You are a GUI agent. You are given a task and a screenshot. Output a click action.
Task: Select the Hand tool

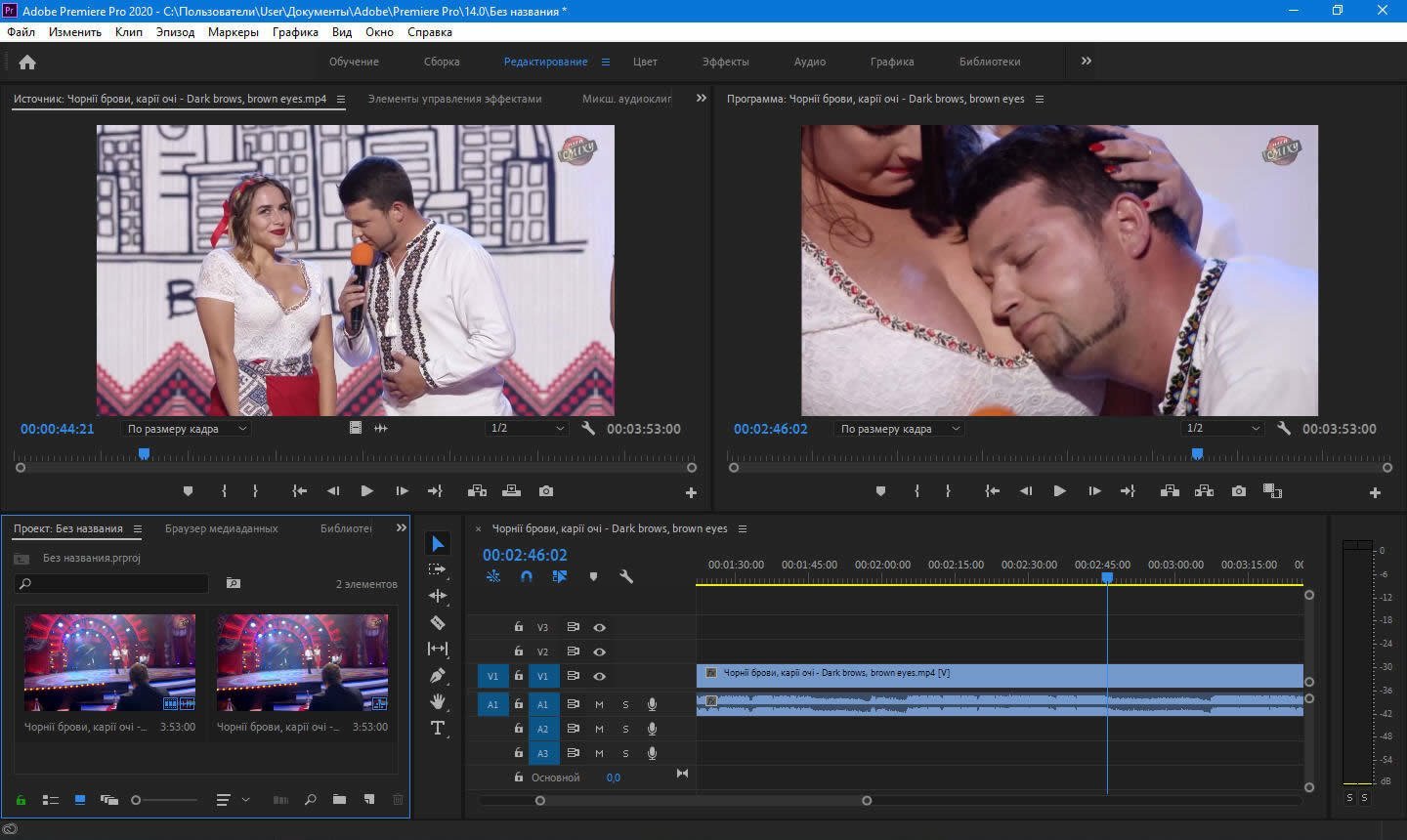click(438, 701)
